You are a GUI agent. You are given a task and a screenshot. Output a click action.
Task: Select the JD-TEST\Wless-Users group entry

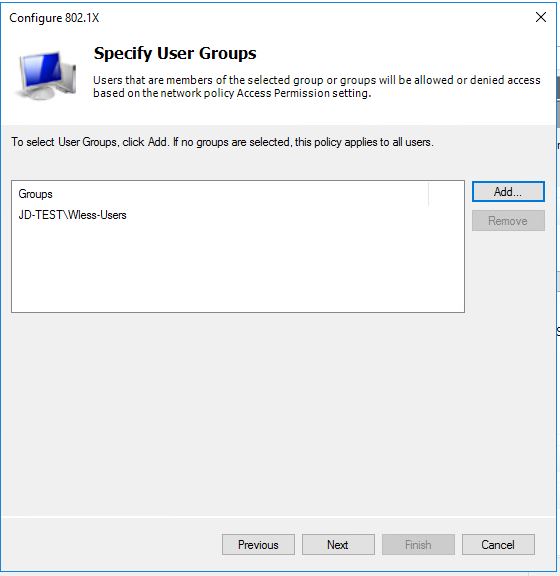pos(72,215)
